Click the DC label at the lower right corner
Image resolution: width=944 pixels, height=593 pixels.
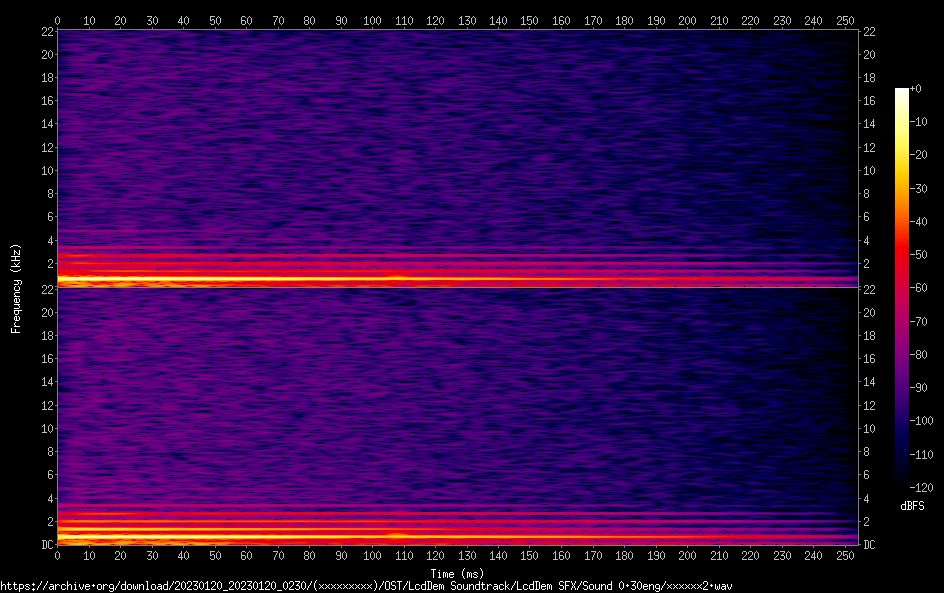870,544
